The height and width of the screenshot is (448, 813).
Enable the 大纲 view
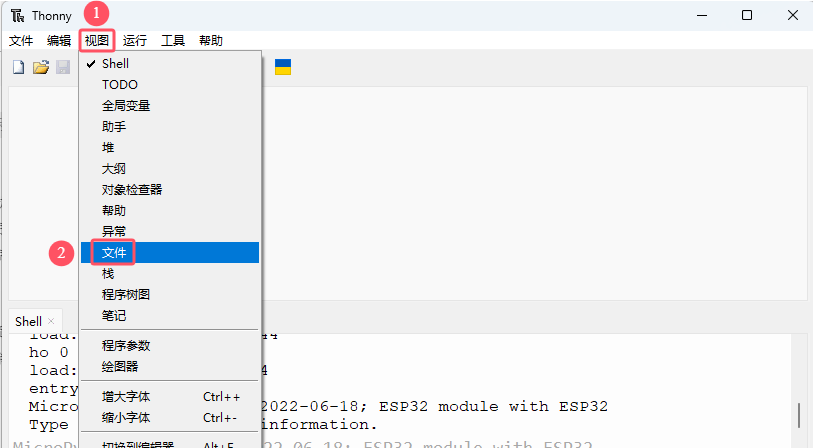coord(170,169)
